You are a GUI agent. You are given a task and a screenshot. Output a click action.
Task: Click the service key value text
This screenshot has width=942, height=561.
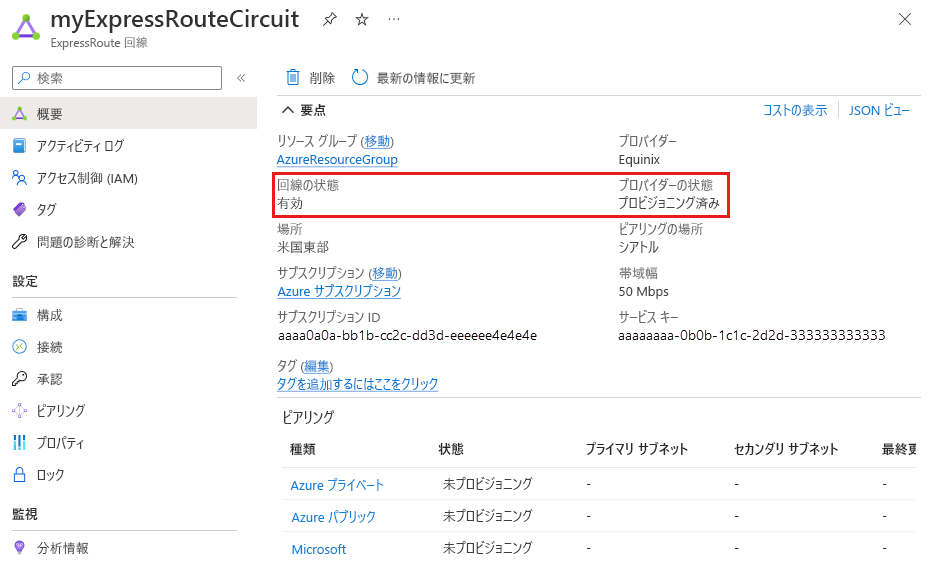752,335
